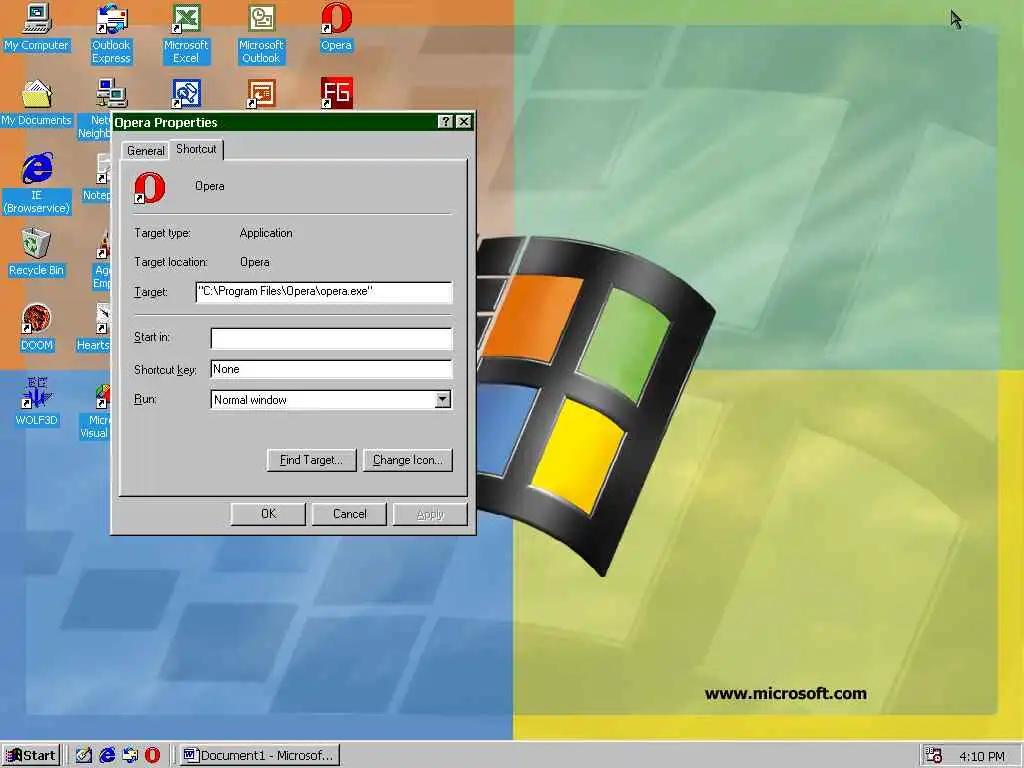Open My Computer desktop icon
1024x768 pixels.
click(37, 27)
